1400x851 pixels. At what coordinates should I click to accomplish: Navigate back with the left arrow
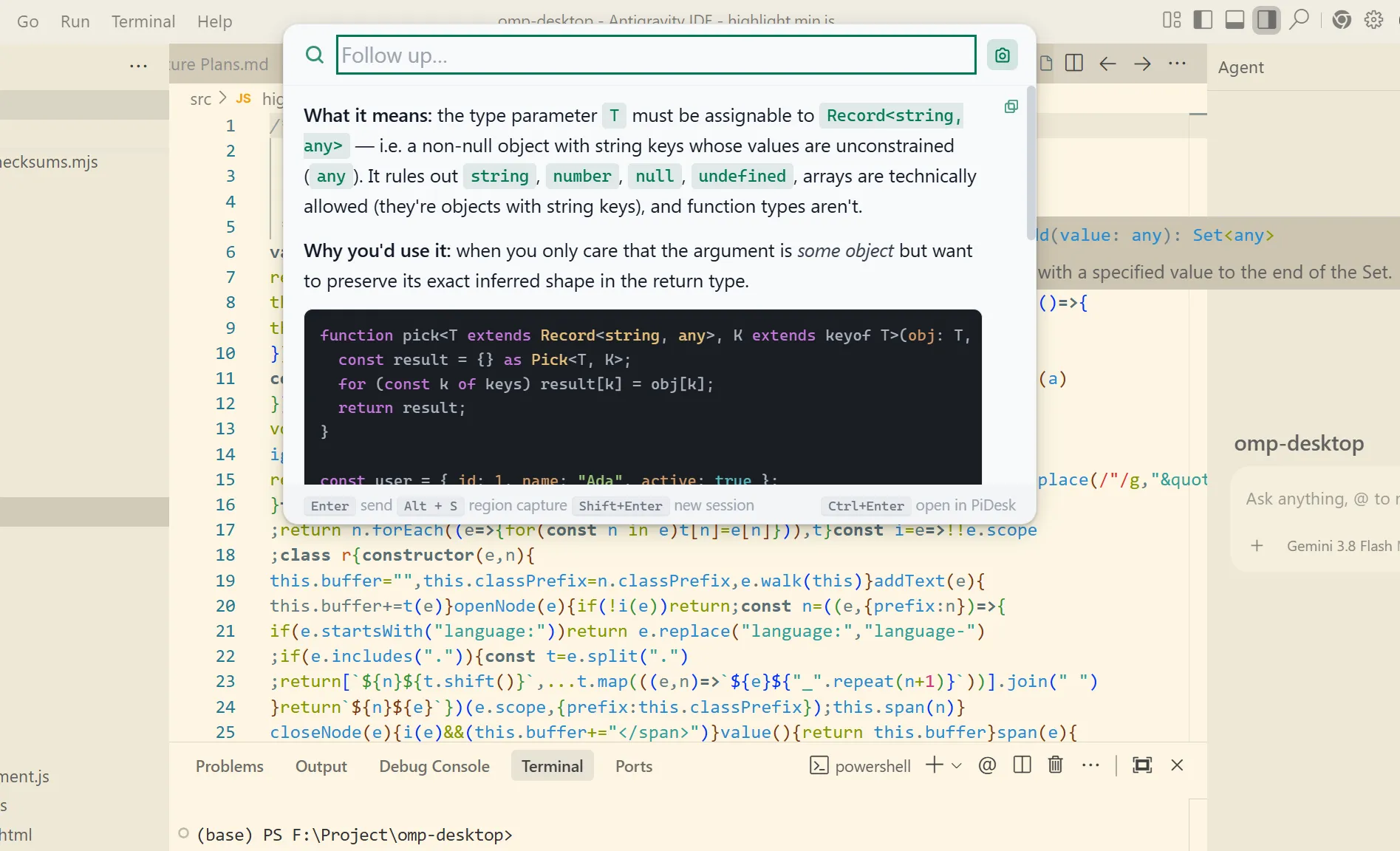pos(1107,64)
